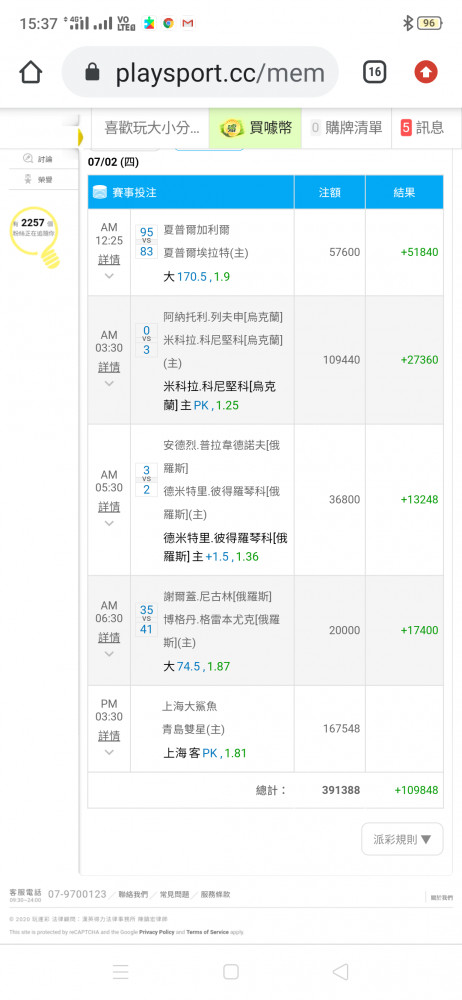Viewport: 462px width, 1000px height.
Task: Select the 喜歡玩大小分 tab
Action: coord(151,128)
